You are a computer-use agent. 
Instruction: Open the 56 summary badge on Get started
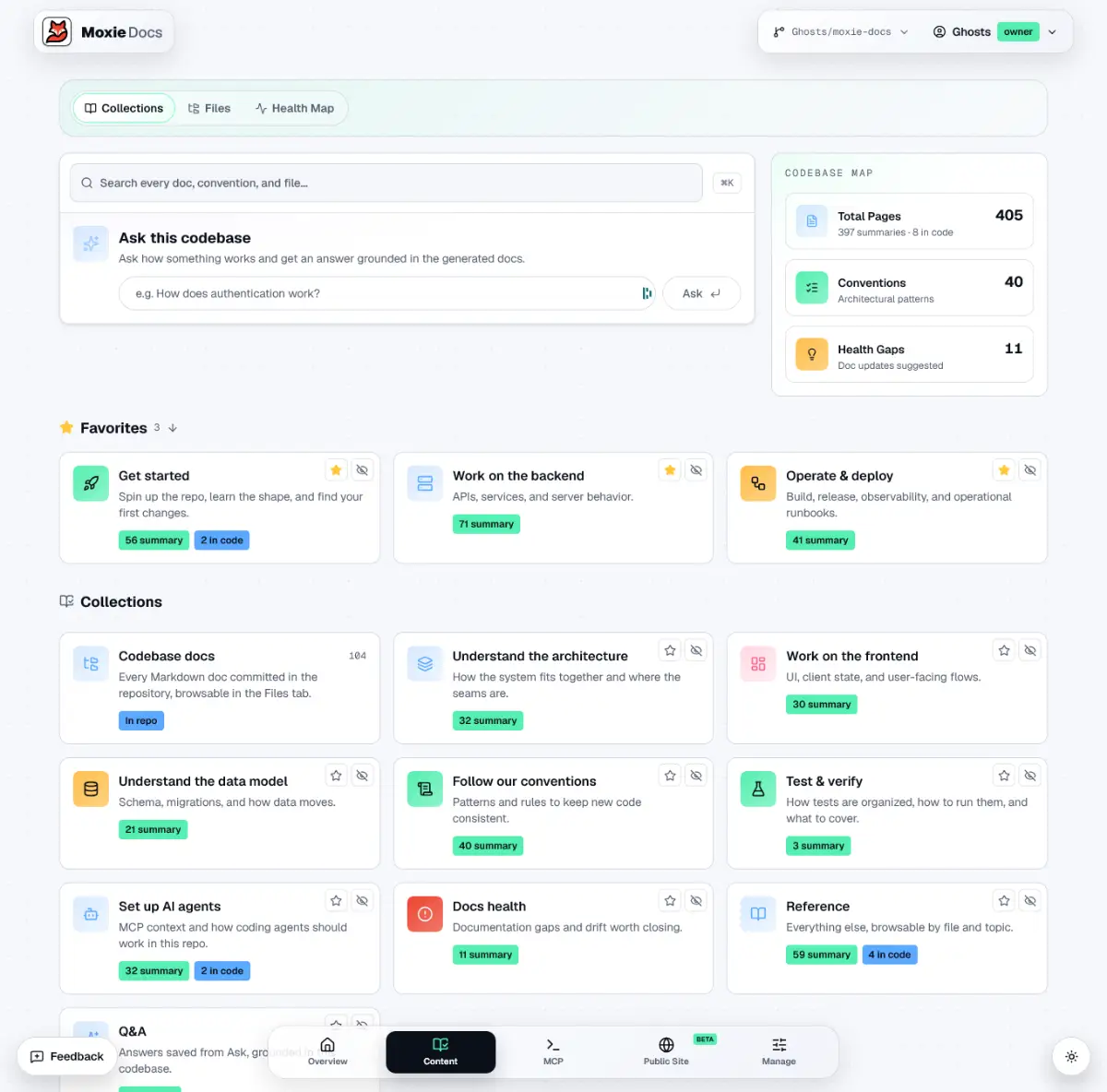[x=154, y=540]
